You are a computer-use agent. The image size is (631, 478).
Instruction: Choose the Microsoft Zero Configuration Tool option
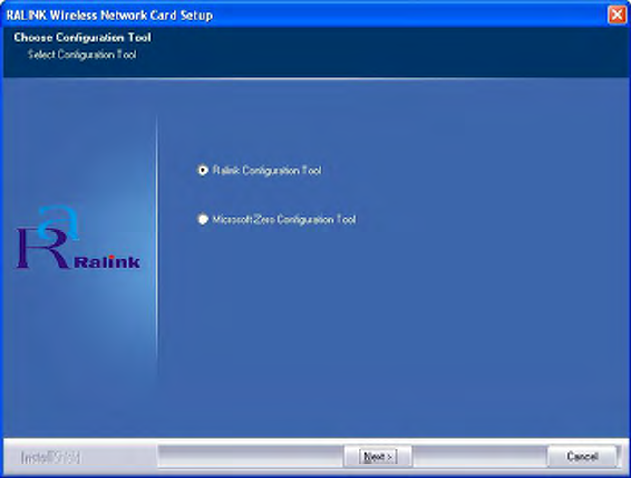point(202,219)
